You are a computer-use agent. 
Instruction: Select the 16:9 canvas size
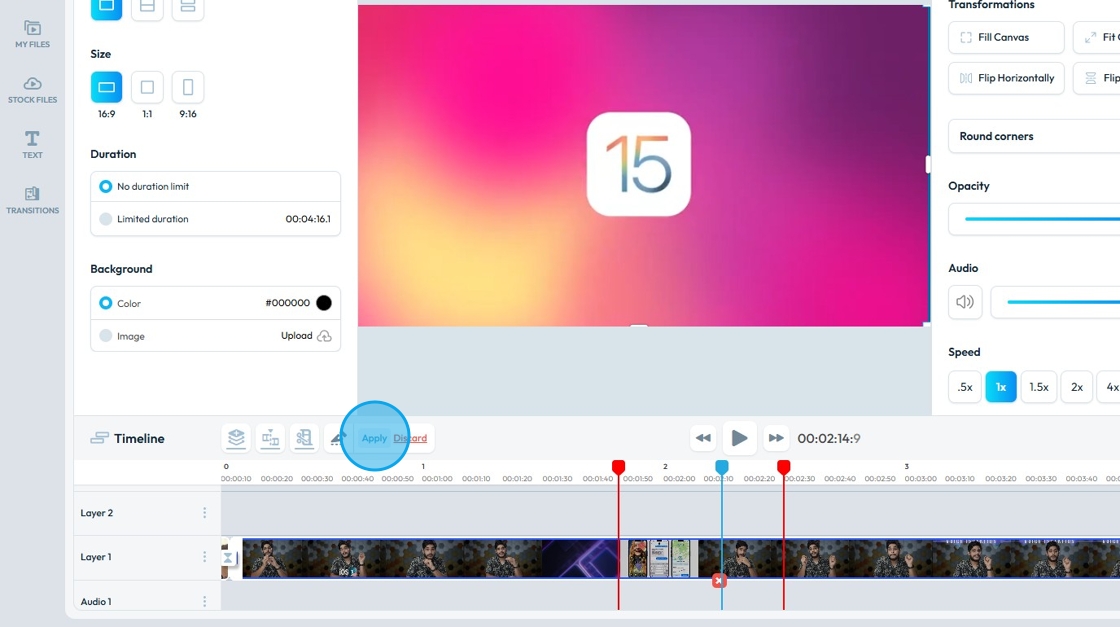pos(106,87)
